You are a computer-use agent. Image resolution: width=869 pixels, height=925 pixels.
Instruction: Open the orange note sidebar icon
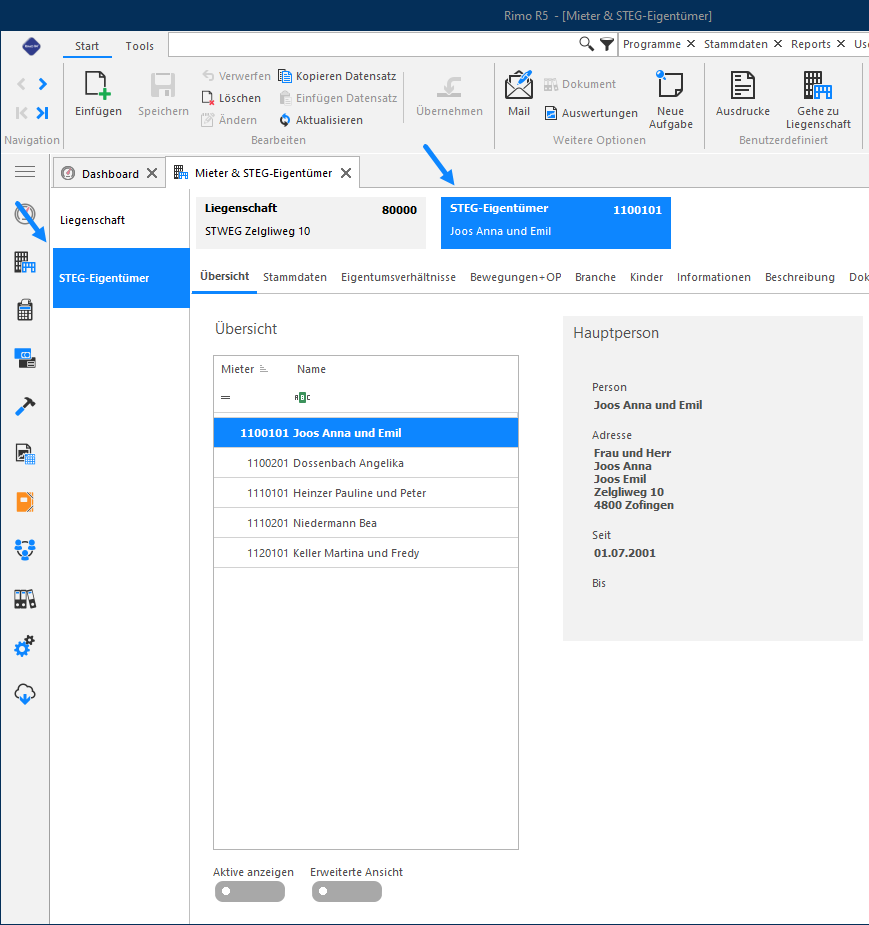pos(25,502)
